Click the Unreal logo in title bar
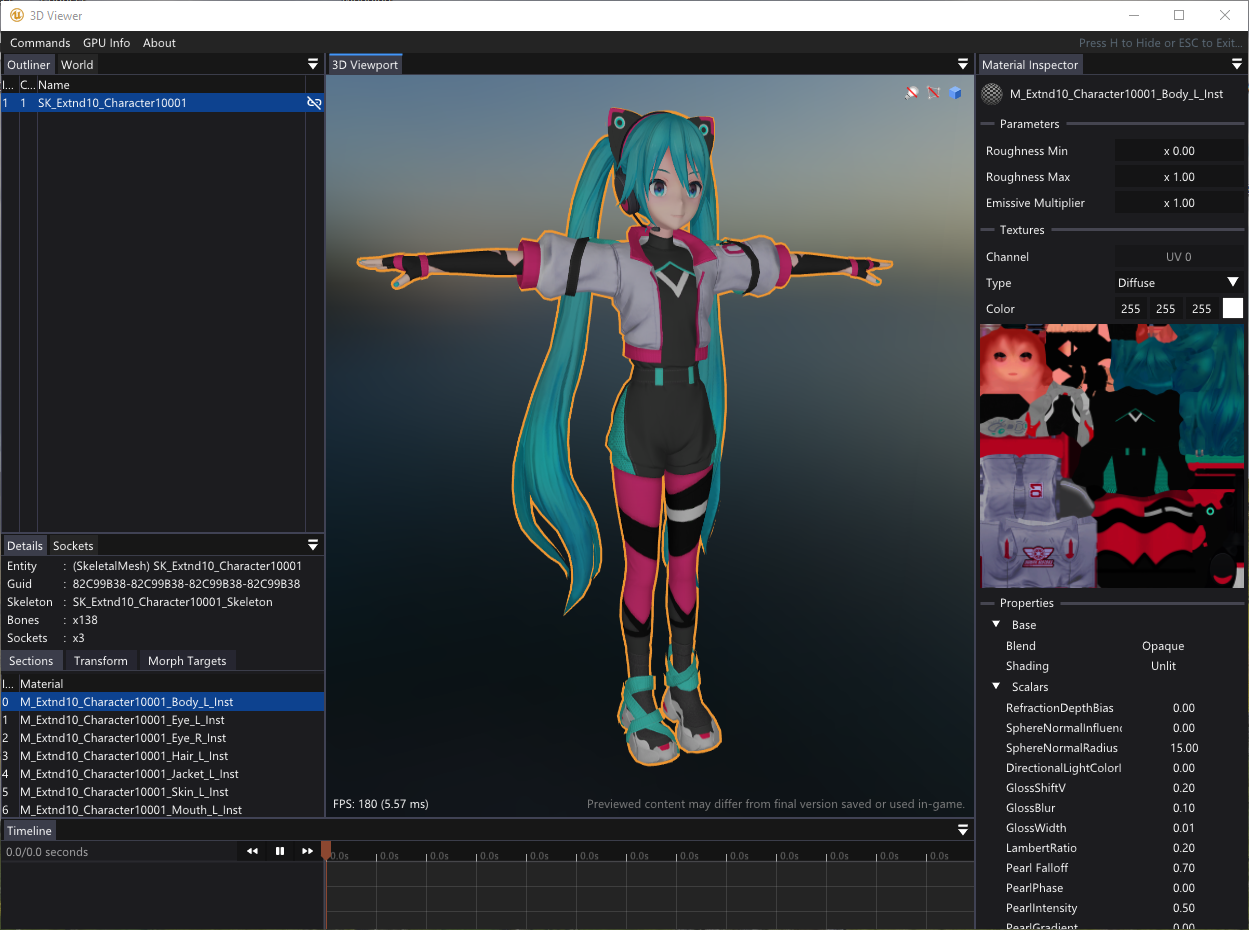 pyautogui.click(x=17, y=15)
